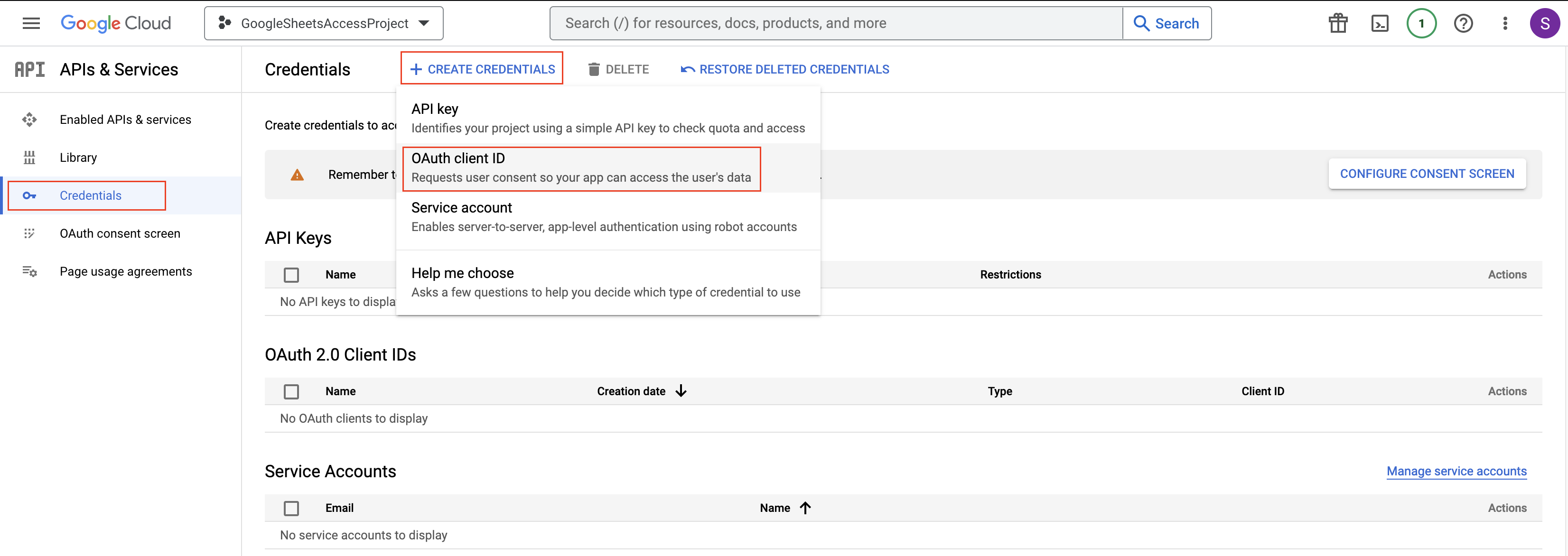This screenshot has width=1568, height=556.
Task: Click the resources search input field
Action: [x=835, y=23]
